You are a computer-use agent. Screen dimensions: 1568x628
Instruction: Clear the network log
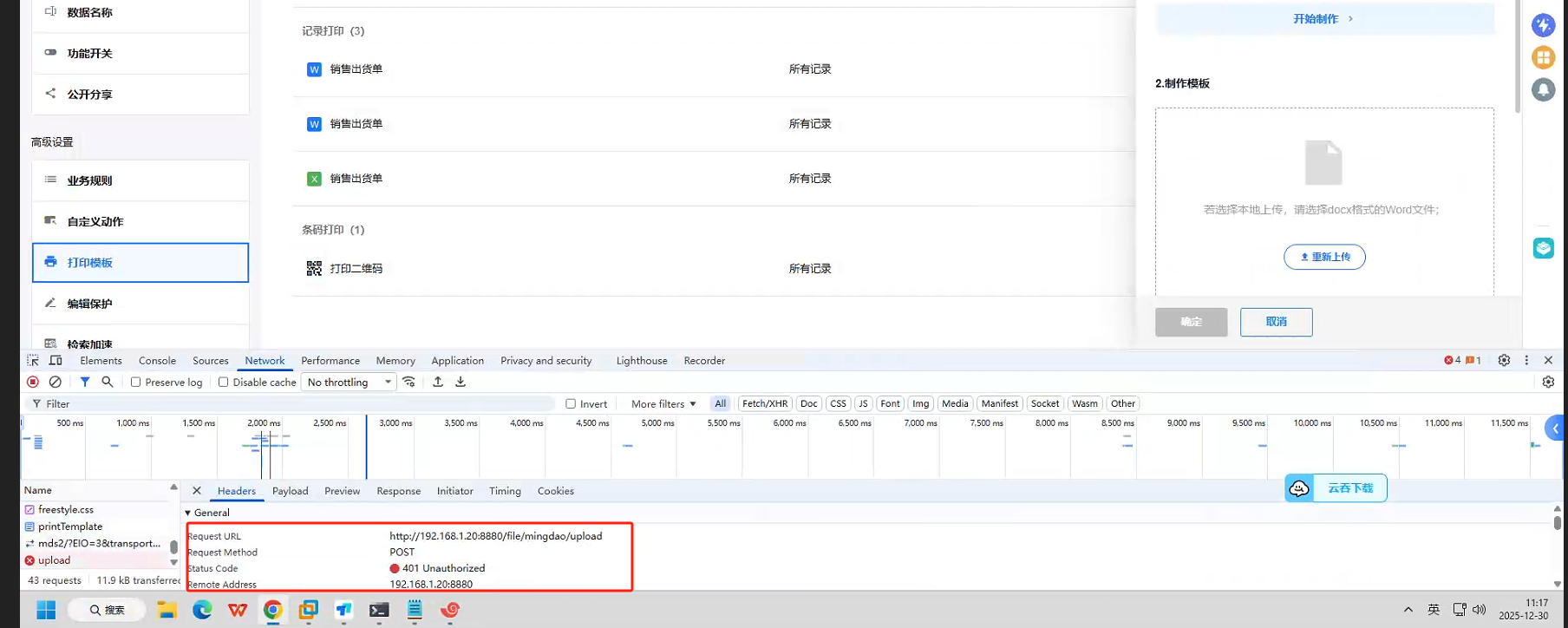56,382
